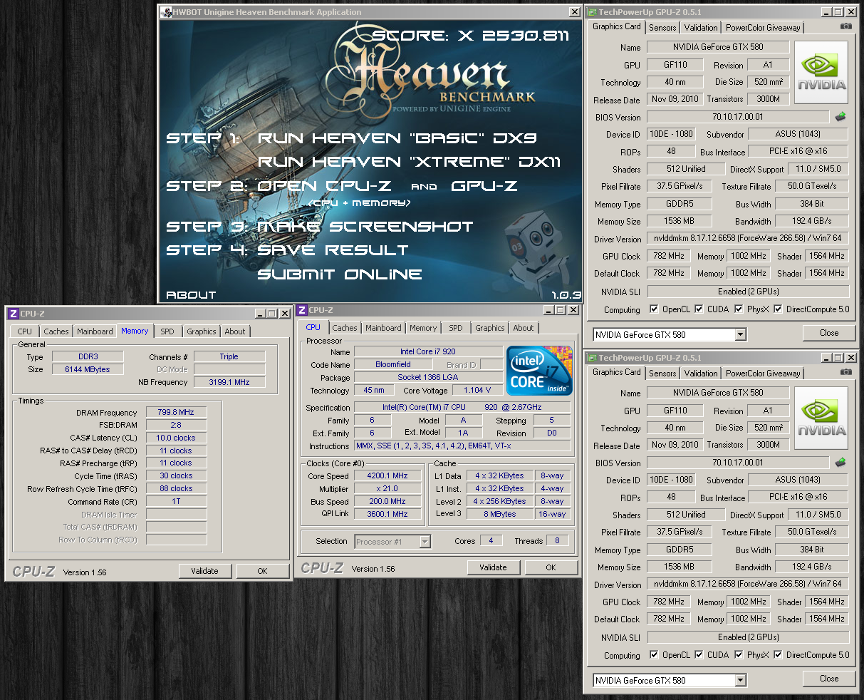The height and width of the screenshot is (700, 864).
Task: Click processor Name field Intel Core i7 920
Action: click(428, 351)
